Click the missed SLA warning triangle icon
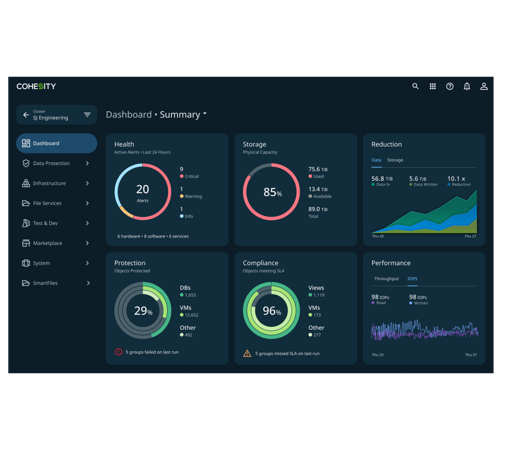 coord(247,353)
